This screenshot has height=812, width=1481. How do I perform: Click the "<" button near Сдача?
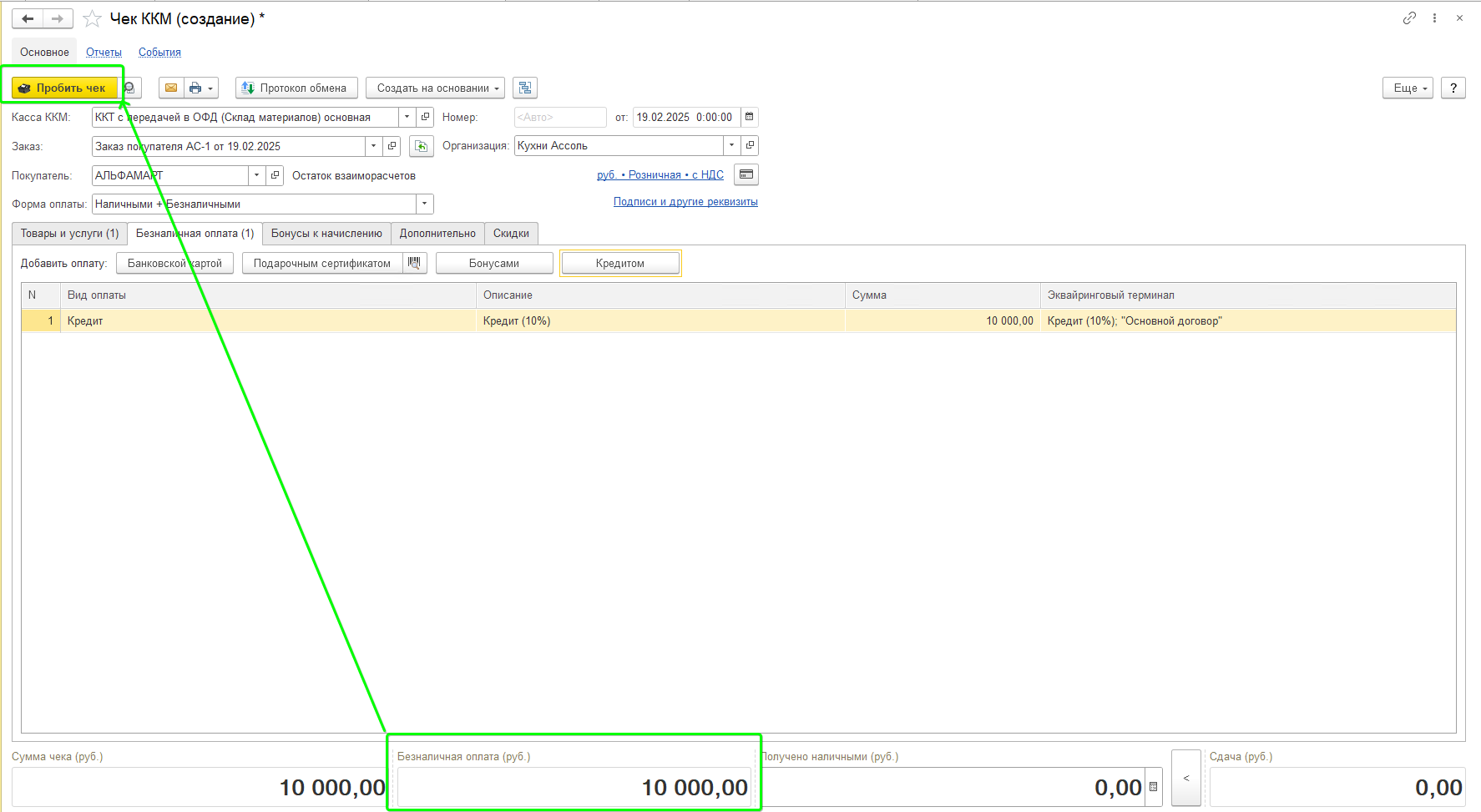point(1186,778)
